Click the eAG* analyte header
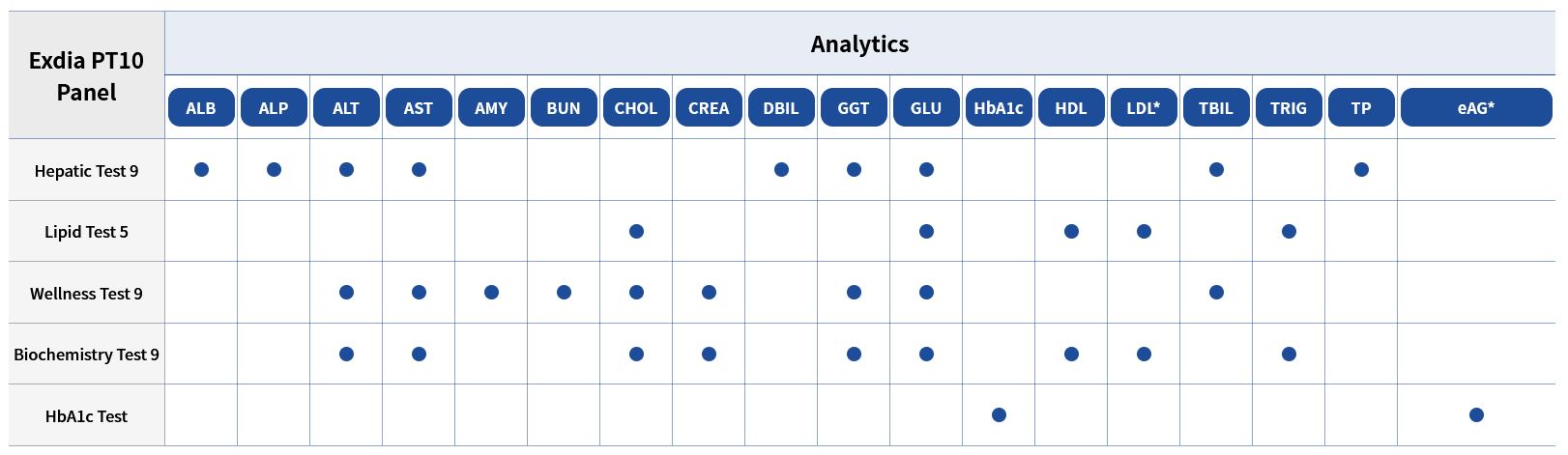The height and width of the screenshot is (455, 1568). 1475,107
